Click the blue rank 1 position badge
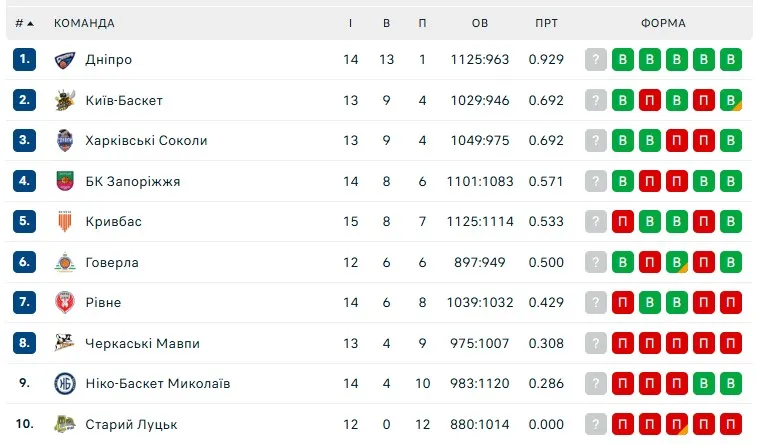 coord(25,60)
